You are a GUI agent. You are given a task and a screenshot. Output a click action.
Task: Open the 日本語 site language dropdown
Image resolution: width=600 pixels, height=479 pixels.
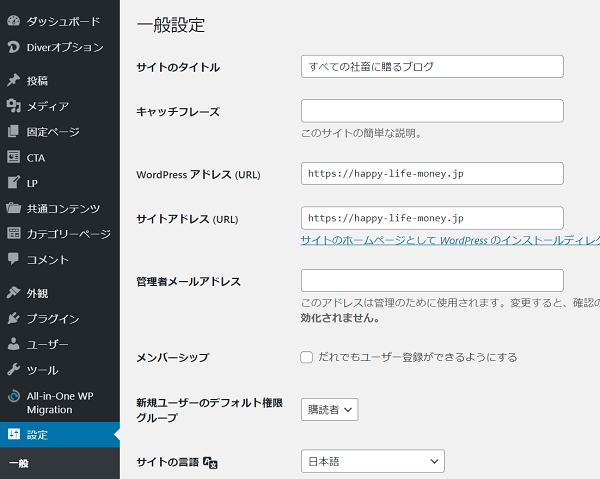click(x=373, y=461)
